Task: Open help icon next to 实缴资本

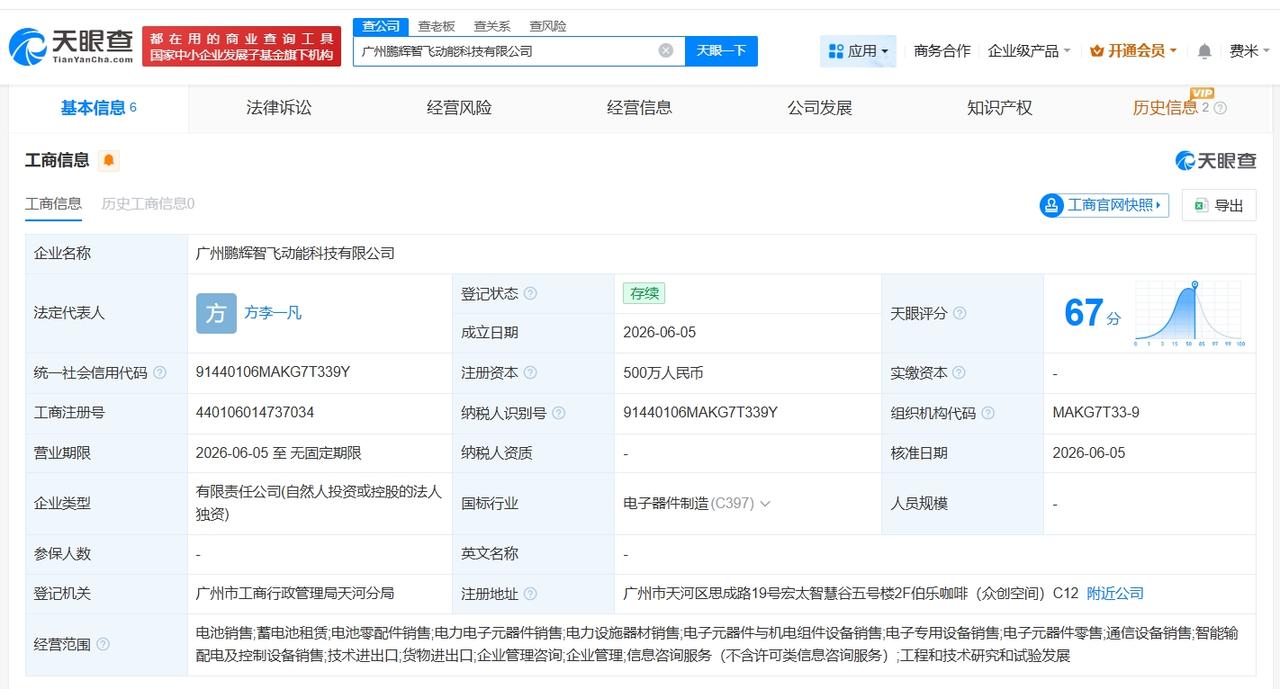Action: coord(960,373)
